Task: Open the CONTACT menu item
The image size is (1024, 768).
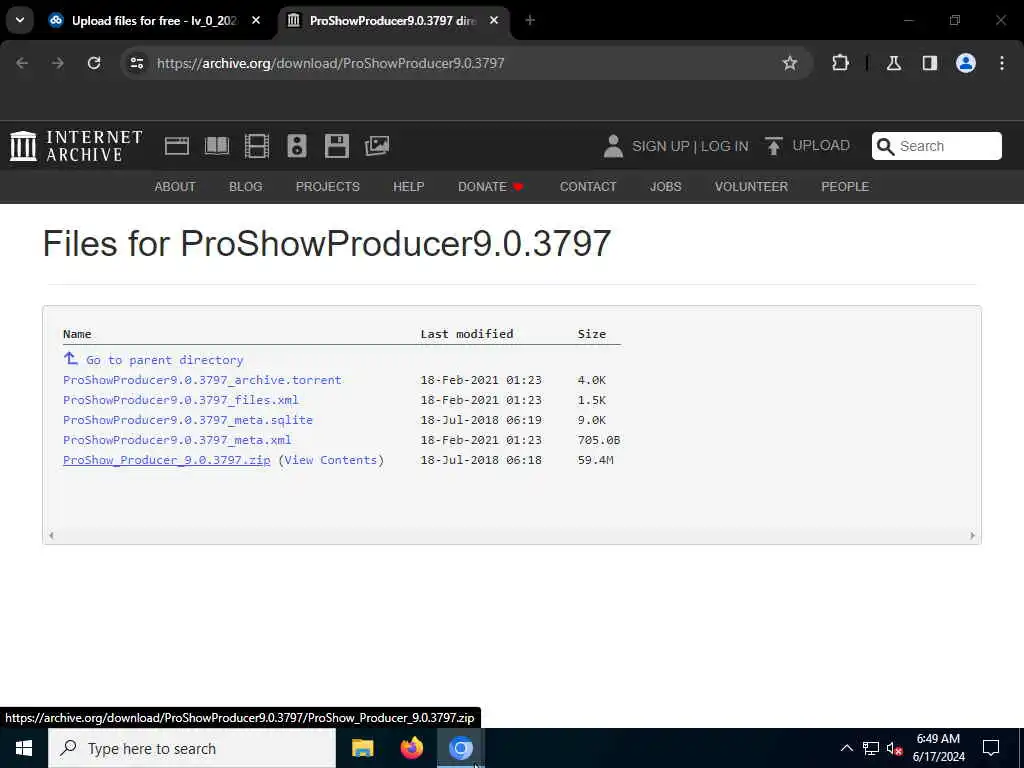Action: coord(588,187)
